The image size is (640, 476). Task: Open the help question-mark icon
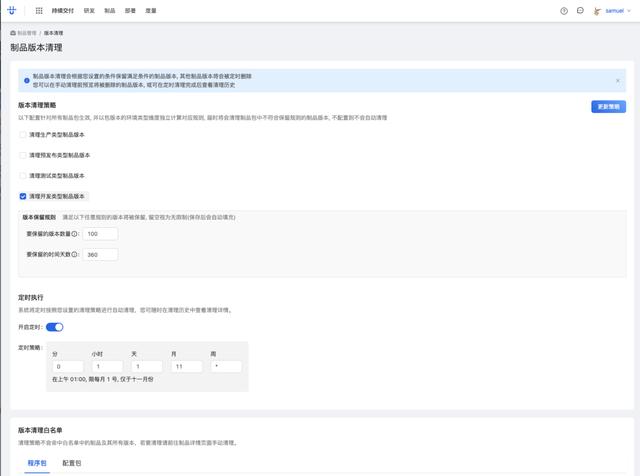pos(564,11)
